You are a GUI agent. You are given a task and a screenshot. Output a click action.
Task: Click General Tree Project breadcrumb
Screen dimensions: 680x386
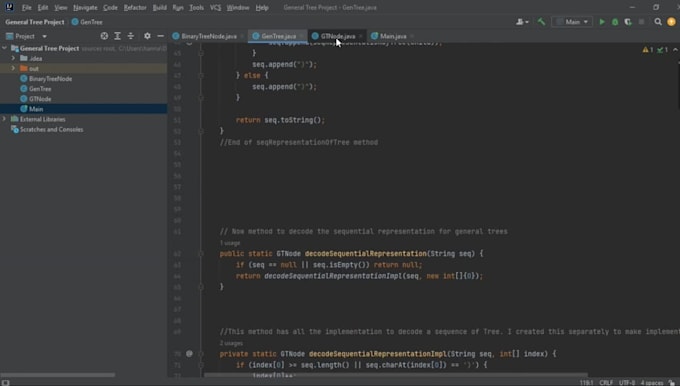click(35, 22)
